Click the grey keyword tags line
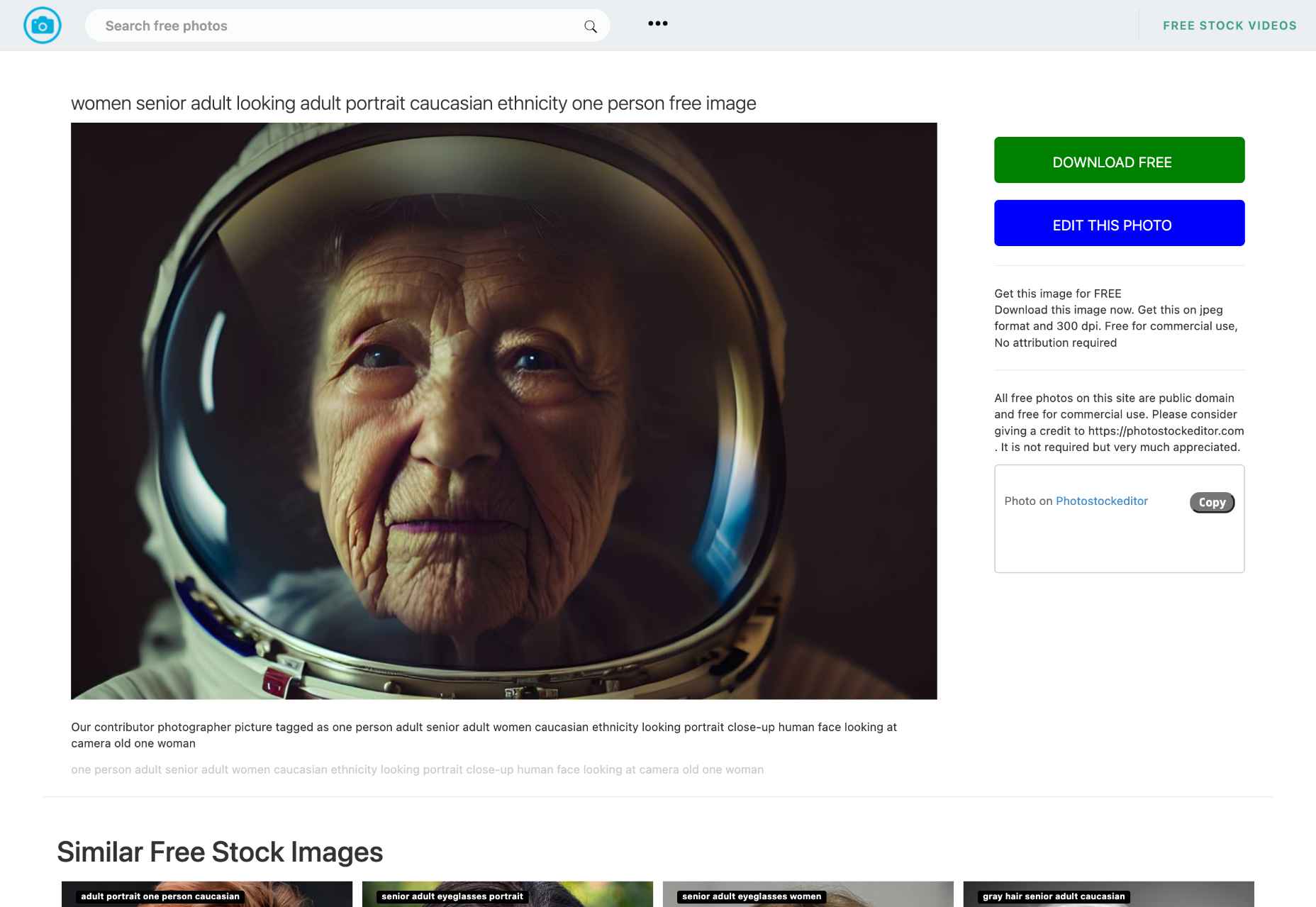Viewport: 1316px width, 907px height. [417, 769]
